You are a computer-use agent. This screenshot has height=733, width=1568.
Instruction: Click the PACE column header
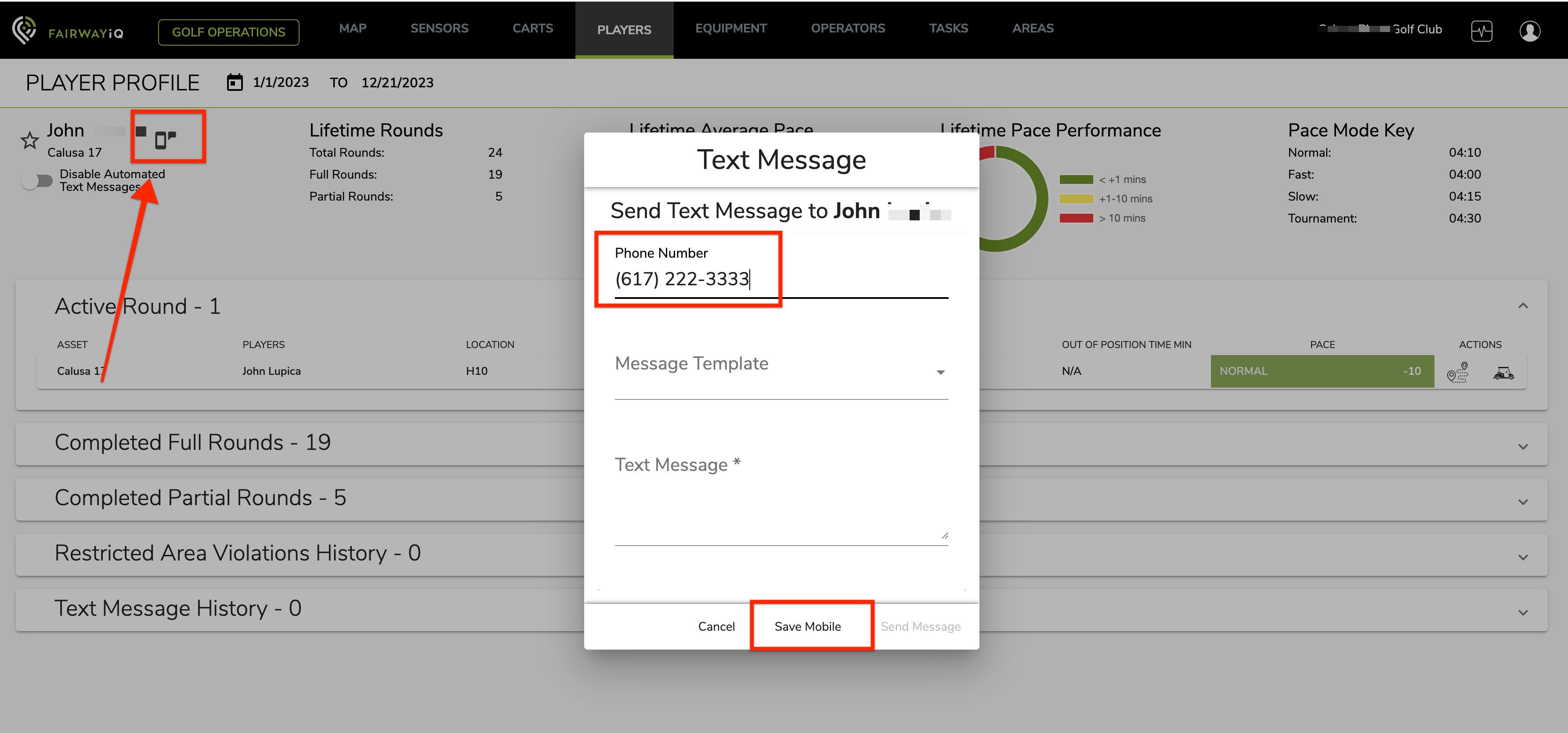pos(1322,344)
